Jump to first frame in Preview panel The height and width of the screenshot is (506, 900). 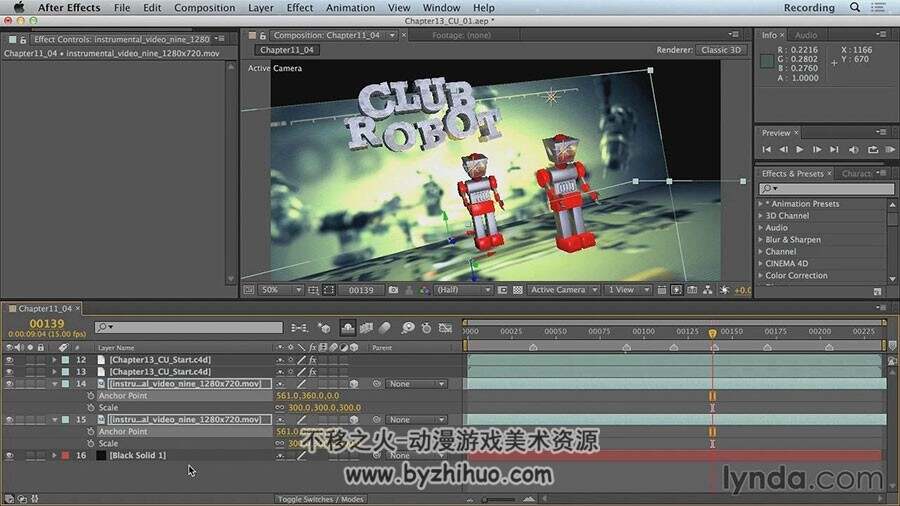(766, 149)
